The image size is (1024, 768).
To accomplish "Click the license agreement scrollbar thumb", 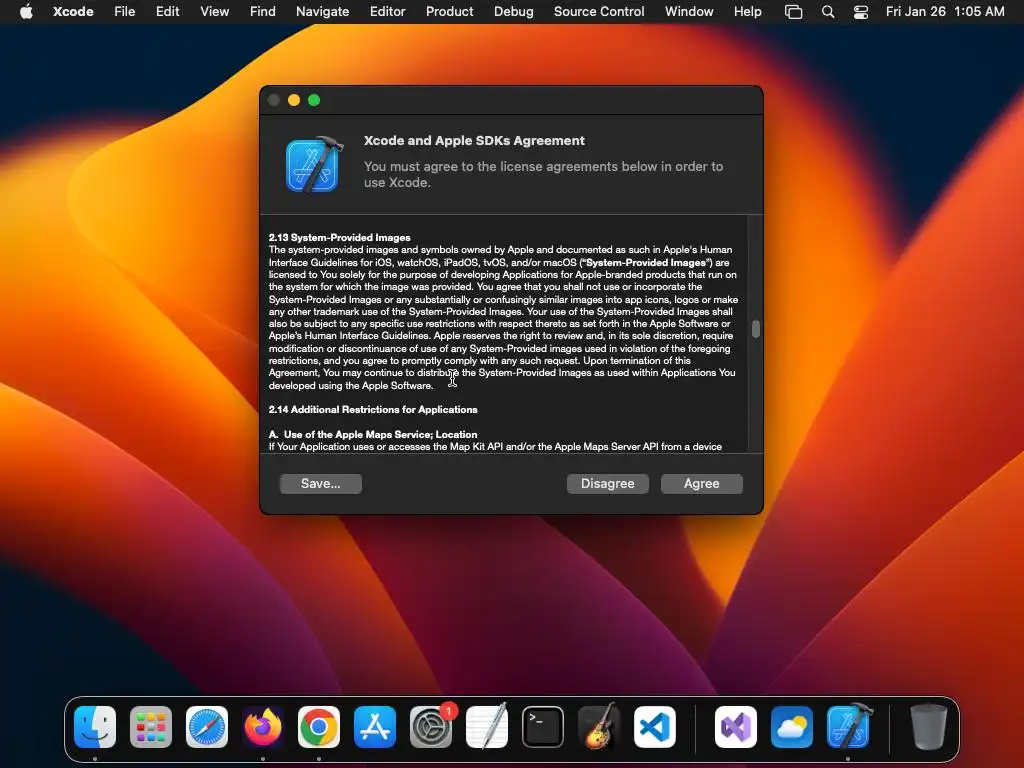I will coord(756,329).
